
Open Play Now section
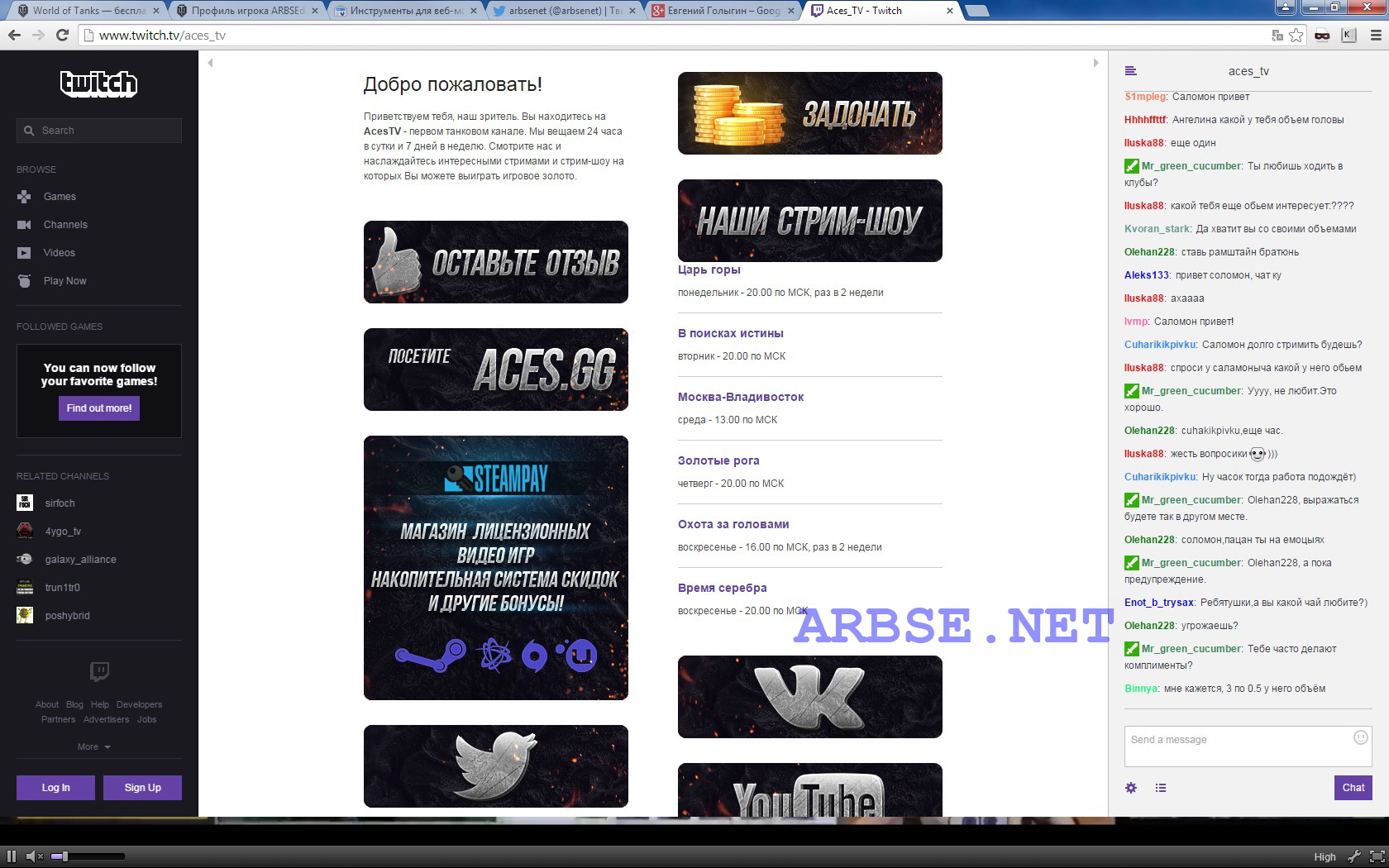[64, 281]
